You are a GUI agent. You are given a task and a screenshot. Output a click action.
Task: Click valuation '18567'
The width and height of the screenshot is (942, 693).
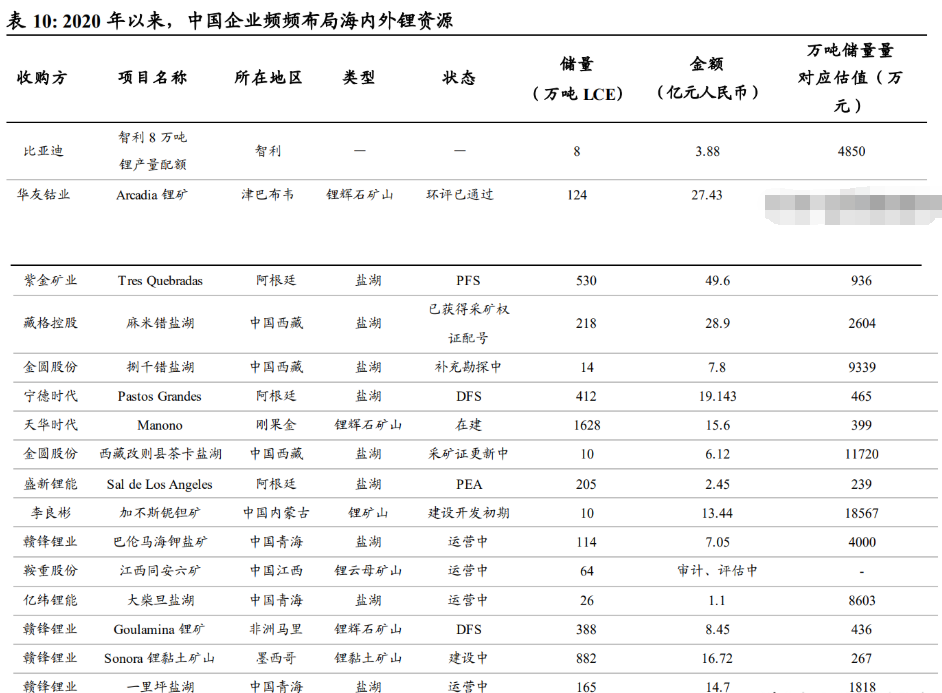[861, 513]
